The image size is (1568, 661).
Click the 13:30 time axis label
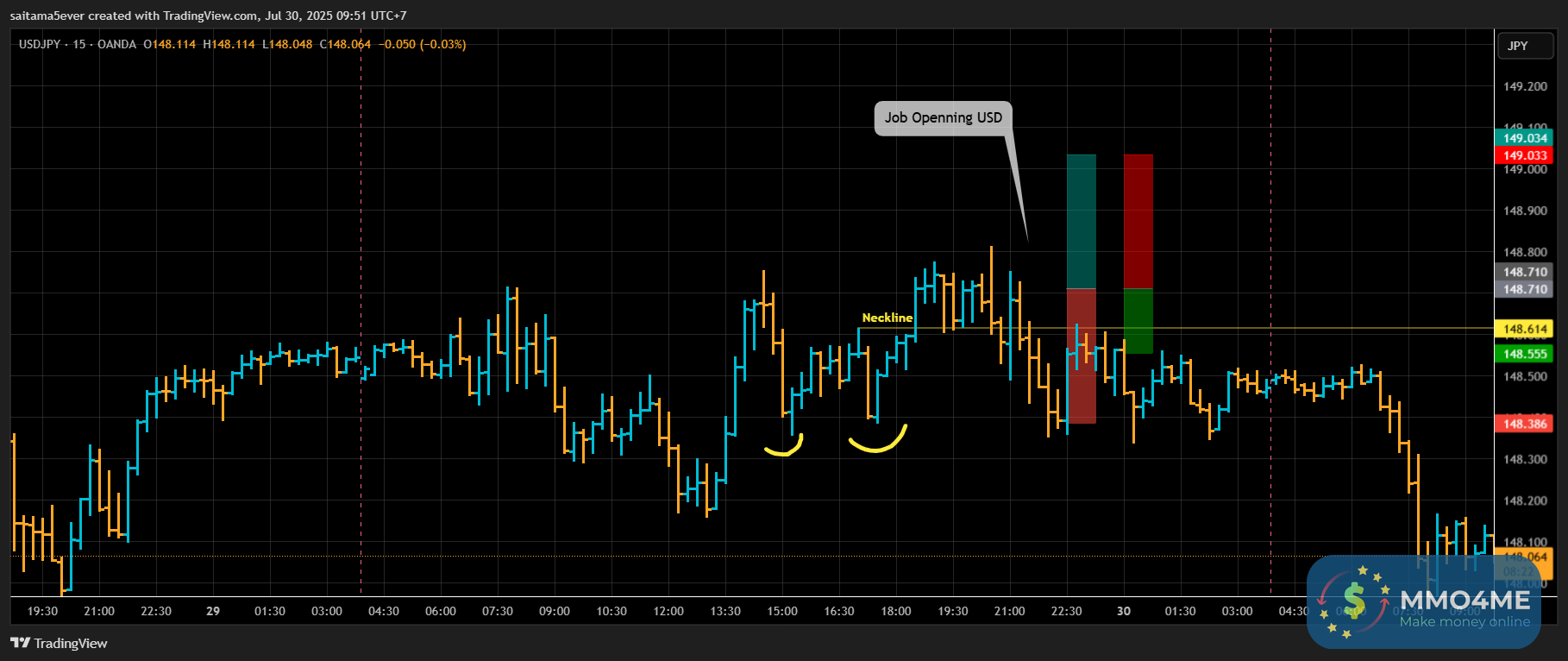[725, 611]
